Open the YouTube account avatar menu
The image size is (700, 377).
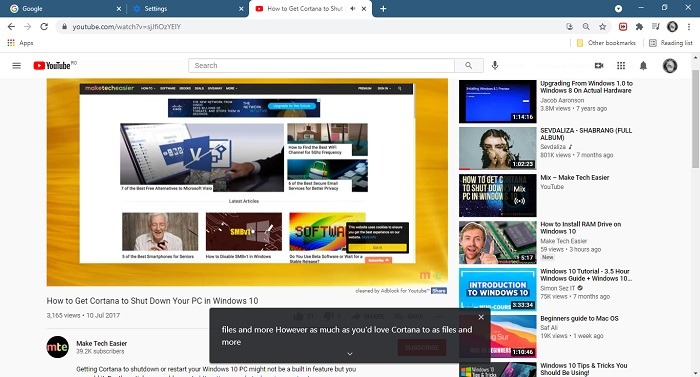pos(670,66)
